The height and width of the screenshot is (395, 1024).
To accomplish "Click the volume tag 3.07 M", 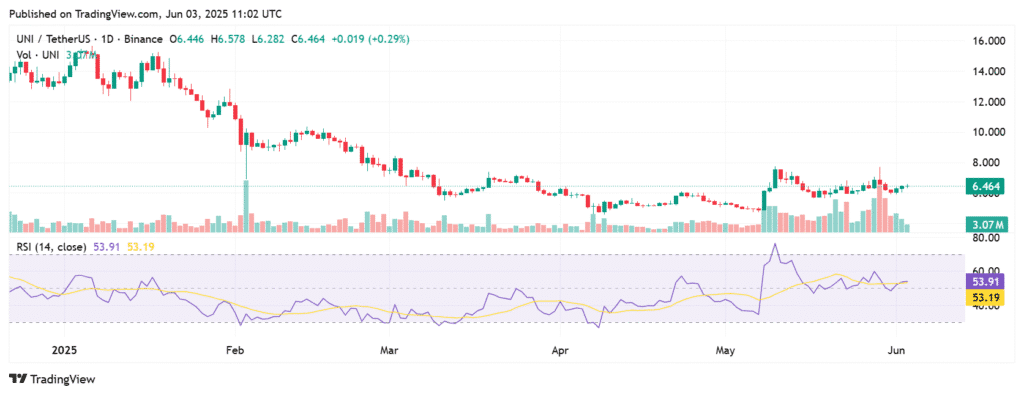I will tap(987, 225).
